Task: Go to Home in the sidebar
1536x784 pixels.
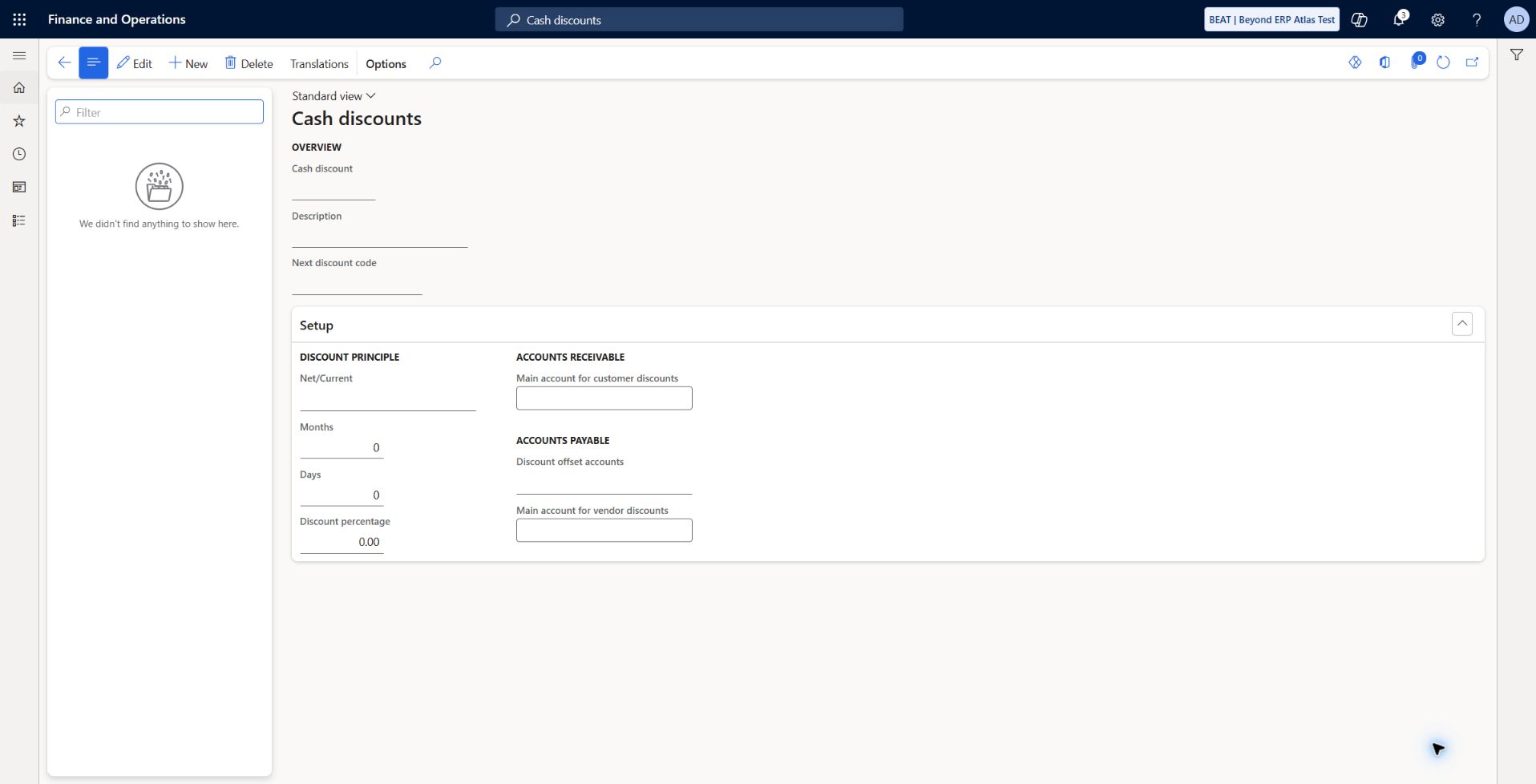Action: [19, 87]
